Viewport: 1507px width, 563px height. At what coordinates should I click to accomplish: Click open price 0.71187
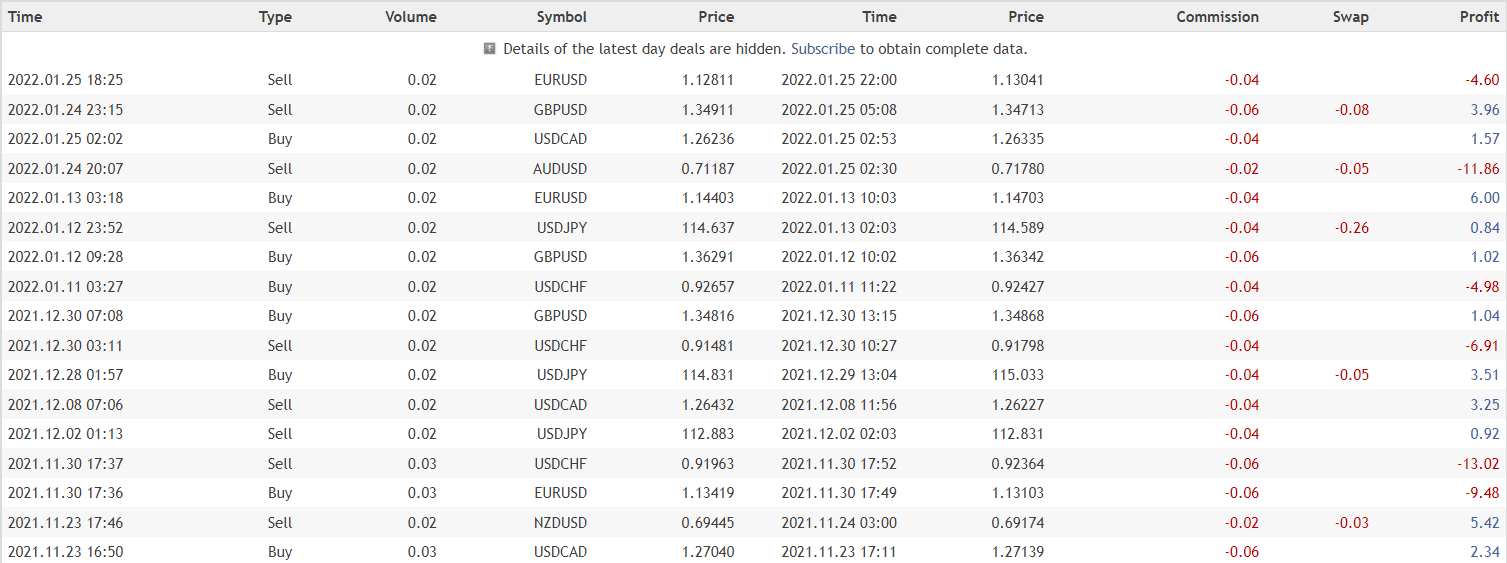coord(708,169)
